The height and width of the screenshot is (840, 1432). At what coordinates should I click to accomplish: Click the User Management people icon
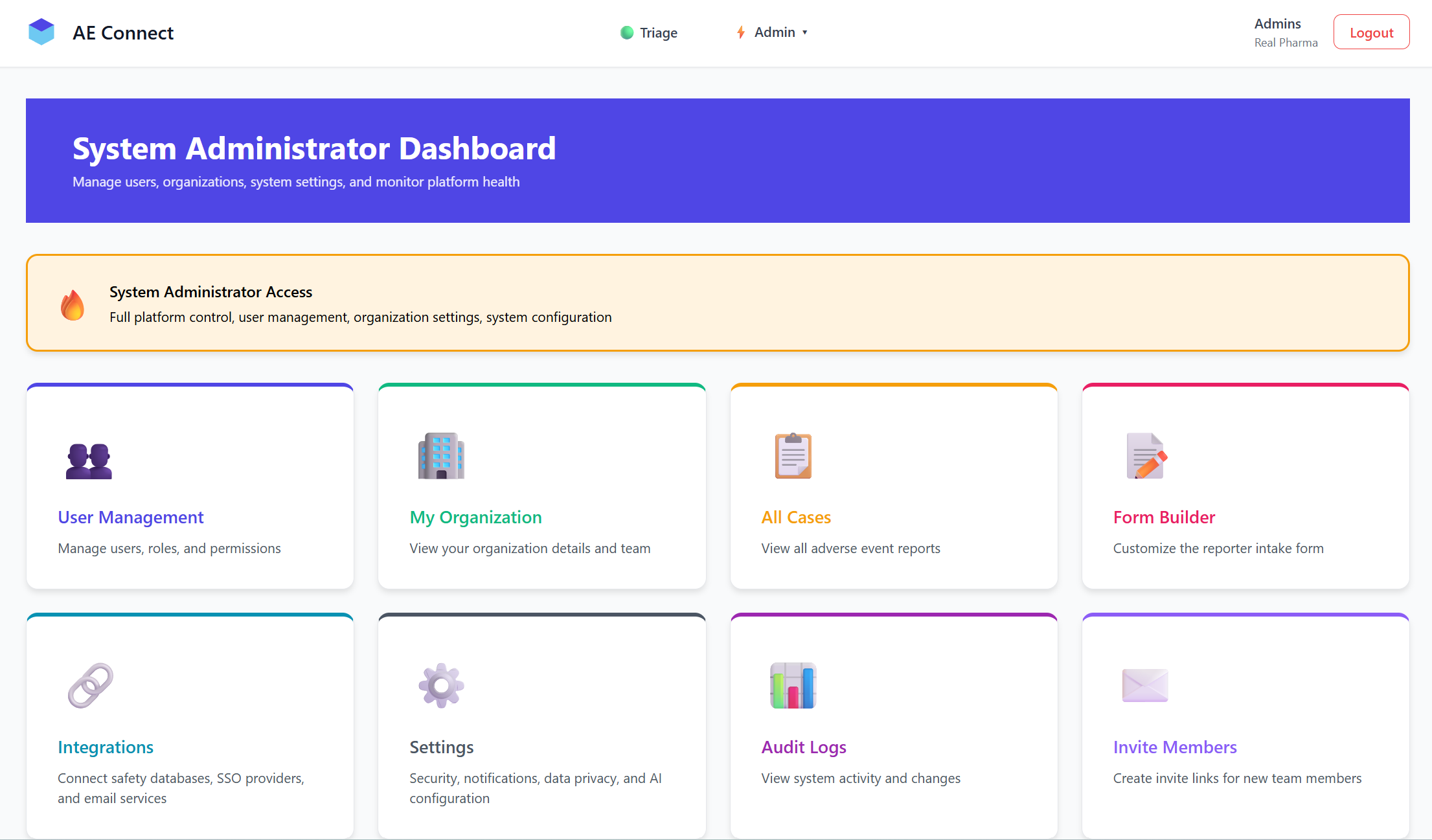(89, 460)
